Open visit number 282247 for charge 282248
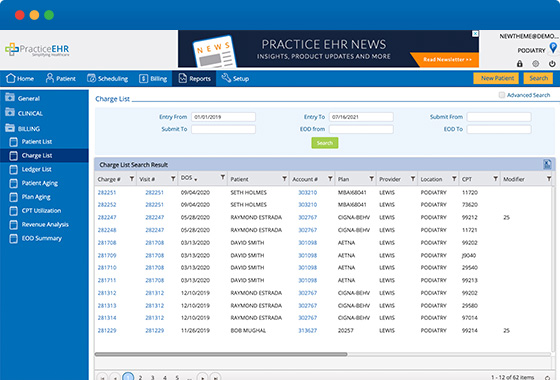 [x=154, y=230]
